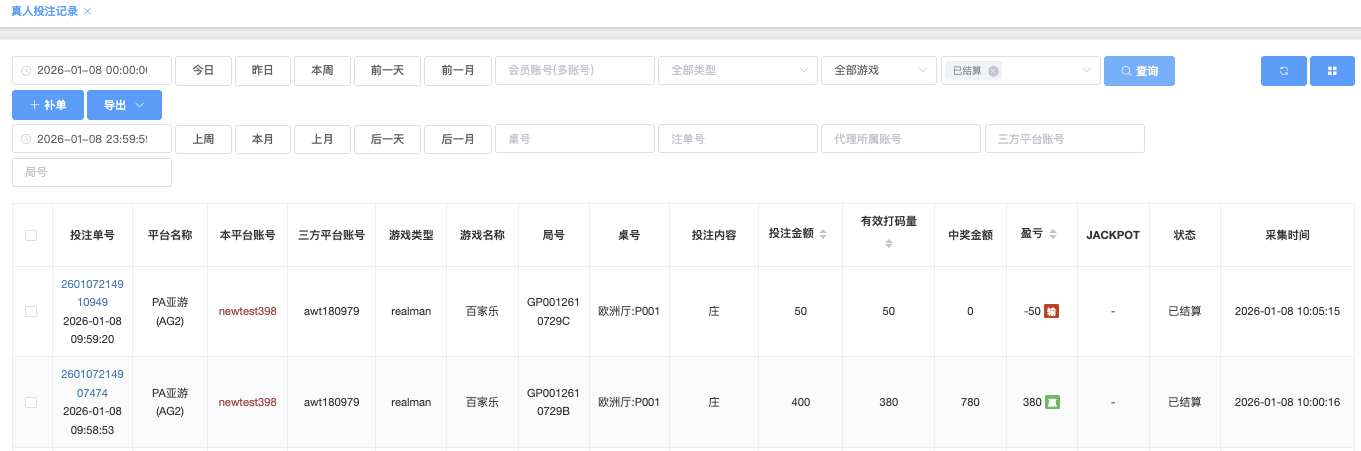Open bet order link 260107214910949

point(92,294)
